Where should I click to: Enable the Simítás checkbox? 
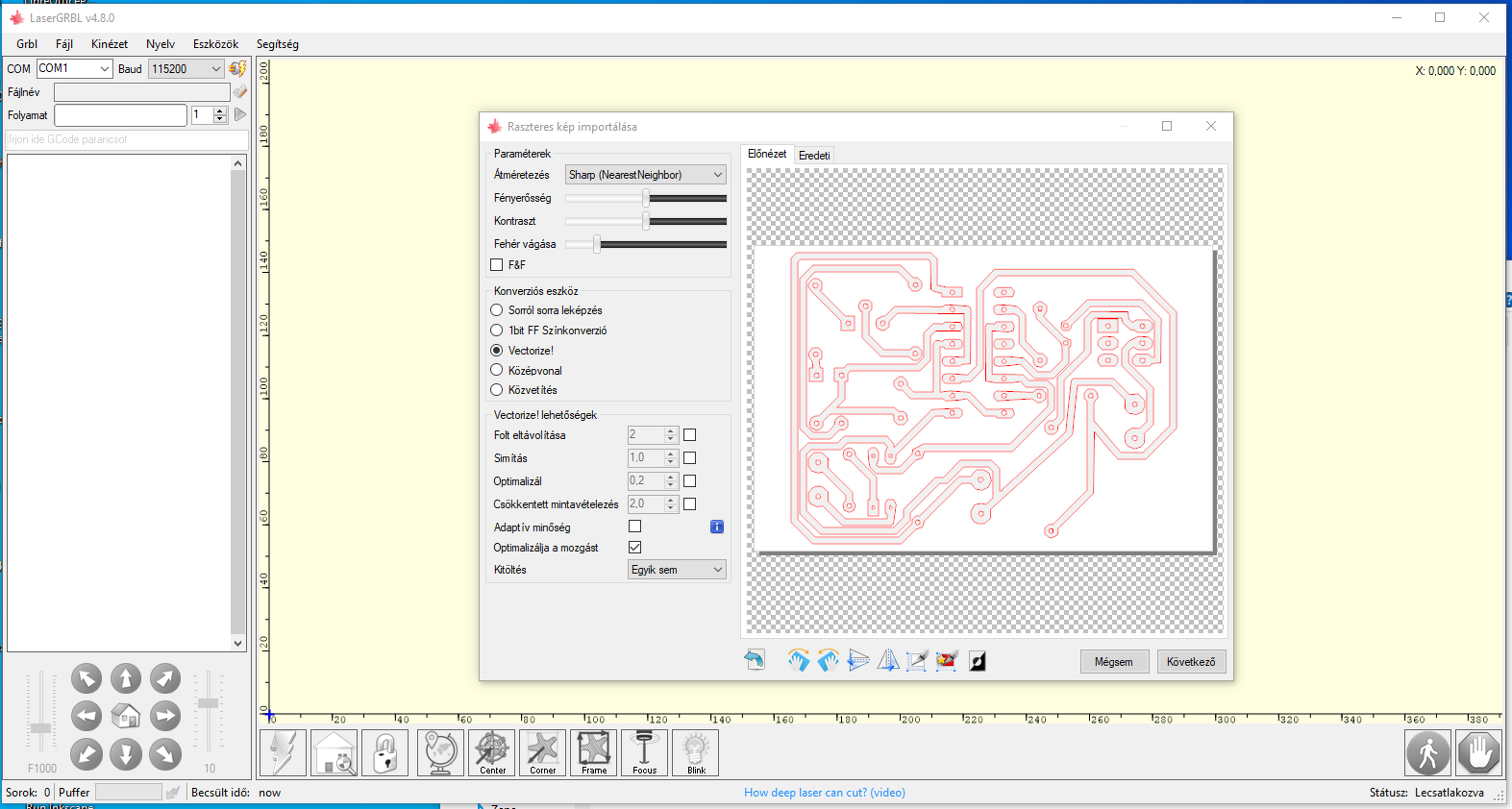689,458
